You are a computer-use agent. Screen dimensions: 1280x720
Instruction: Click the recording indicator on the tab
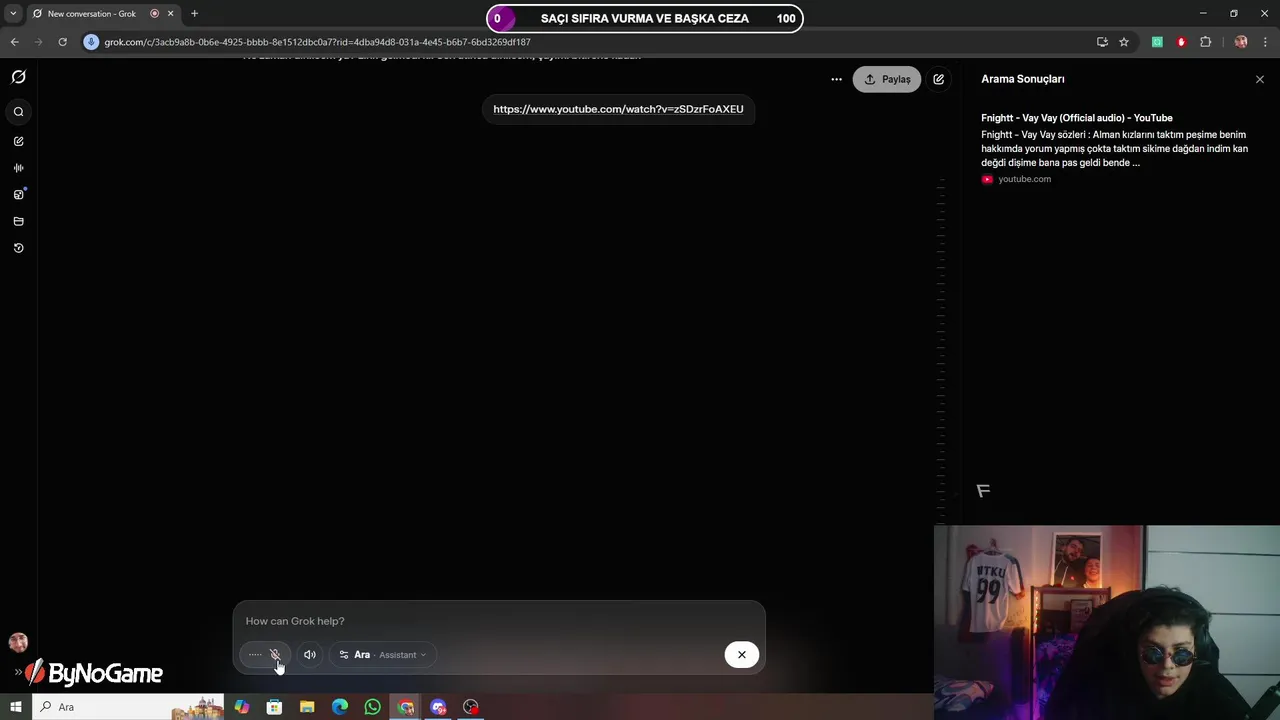(x=154, y=14)
